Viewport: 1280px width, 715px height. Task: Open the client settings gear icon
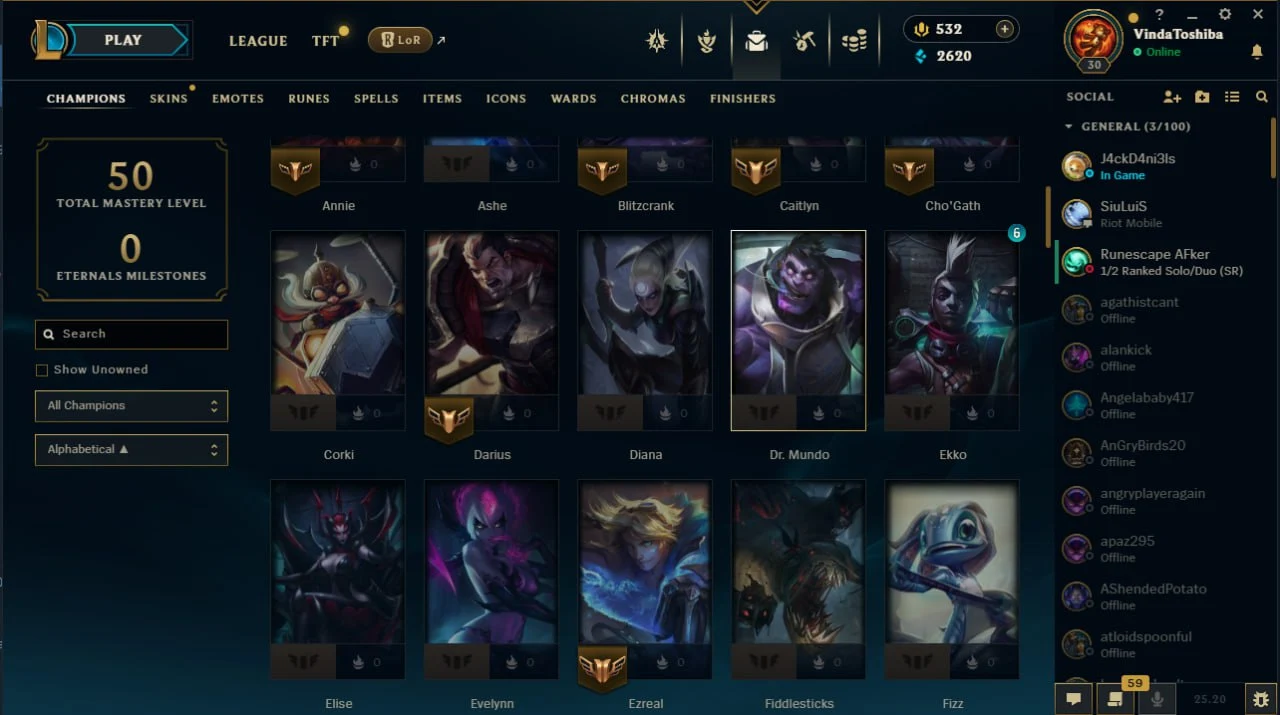tap(1225, 14)
